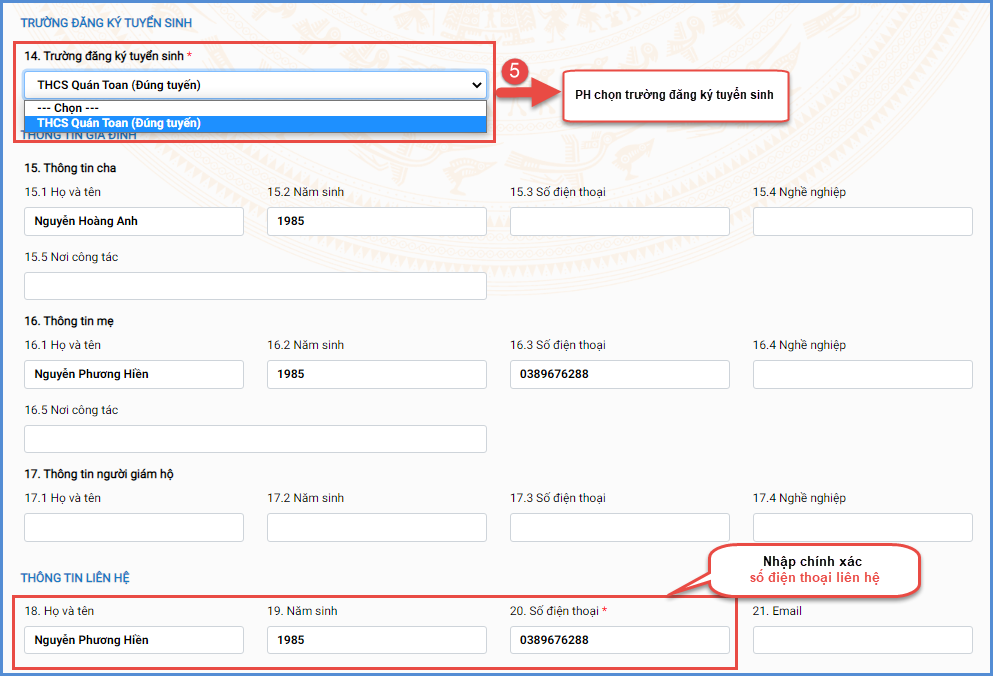Viewport: 993px width, 676px height.
Task: Click father's Nghề nghiệp field
Action: [x=862, y=222]
